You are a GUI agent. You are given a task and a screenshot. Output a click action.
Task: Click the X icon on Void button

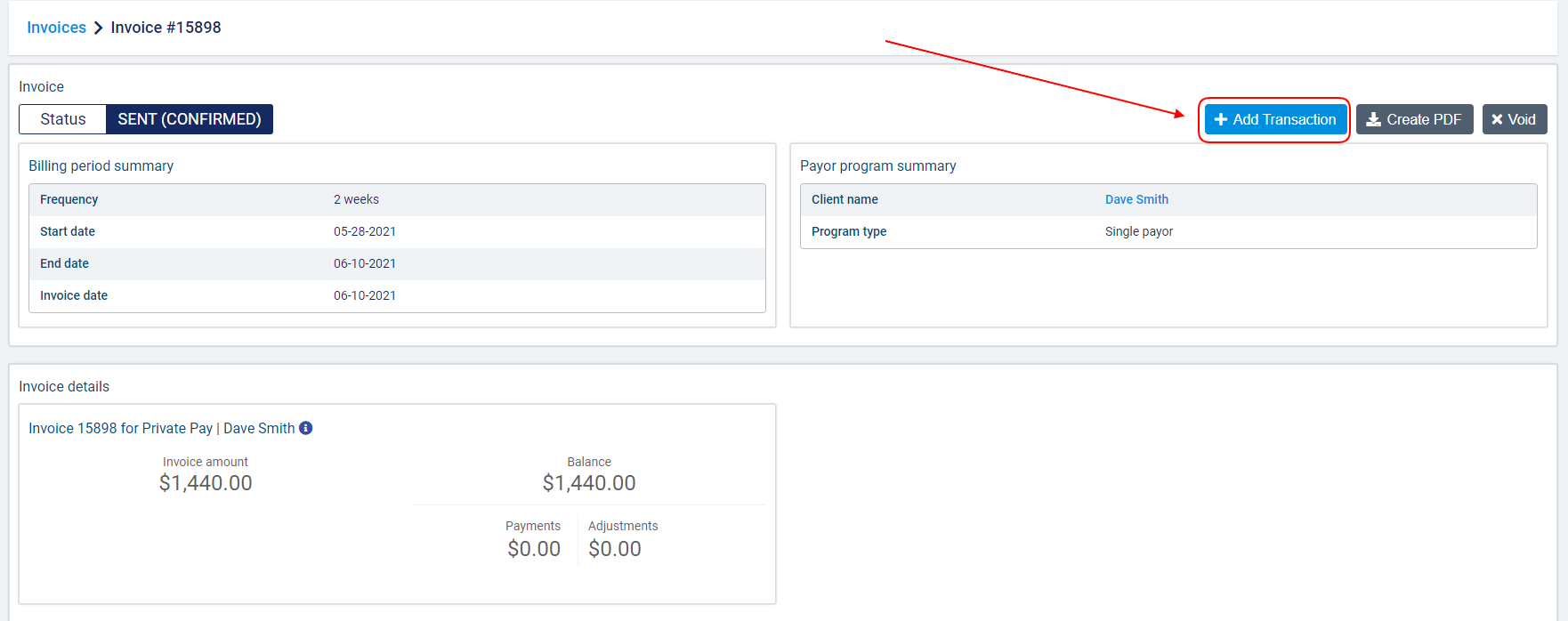[1497, 119]
